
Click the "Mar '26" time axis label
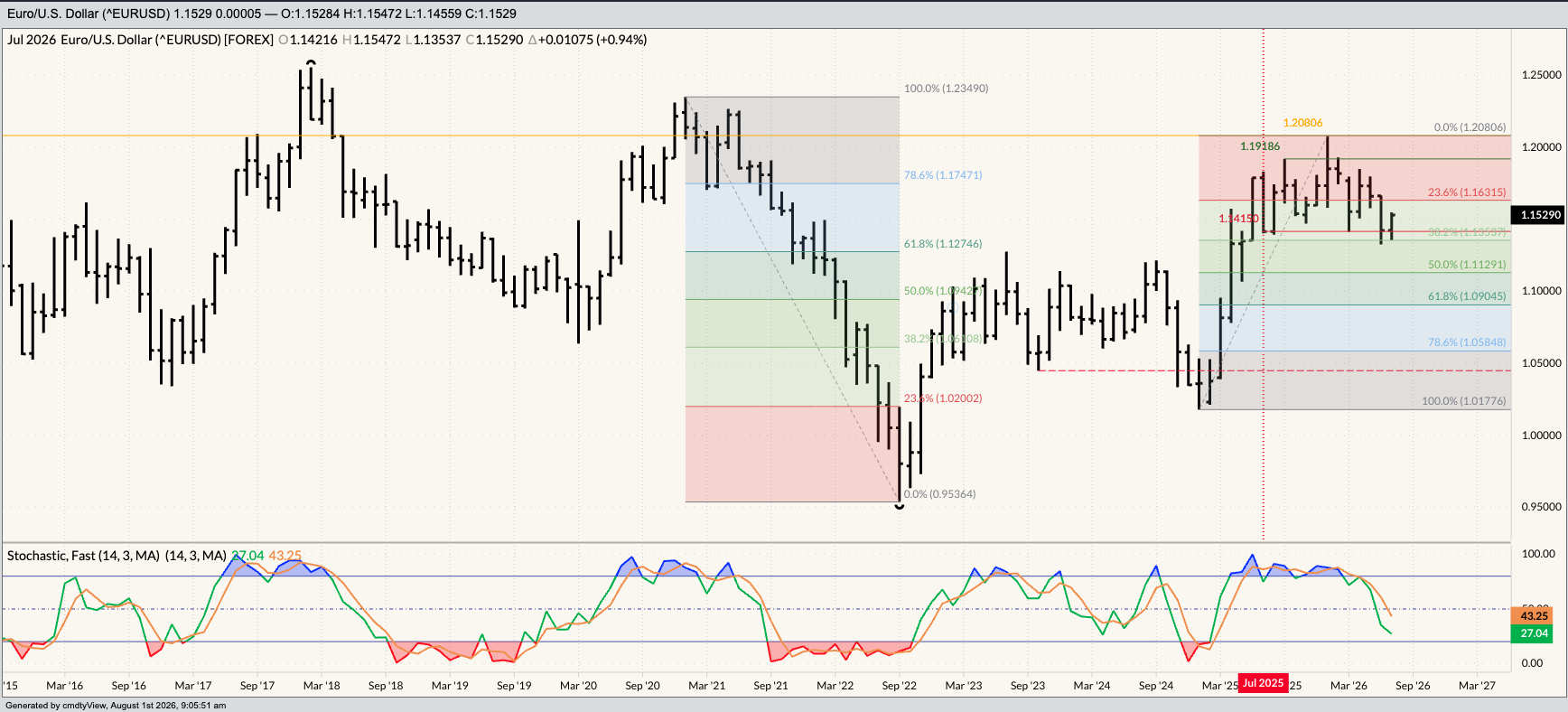(1349, 686)
